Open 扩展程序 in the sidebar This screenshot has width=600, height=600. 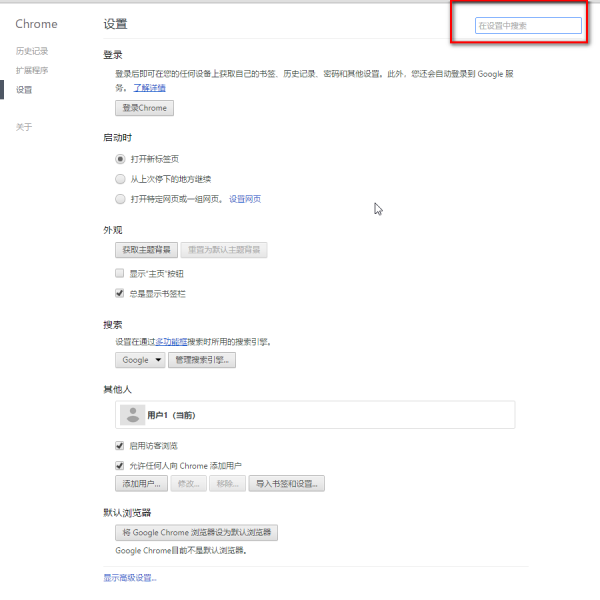pyautogui.click(x=32, y=70)
